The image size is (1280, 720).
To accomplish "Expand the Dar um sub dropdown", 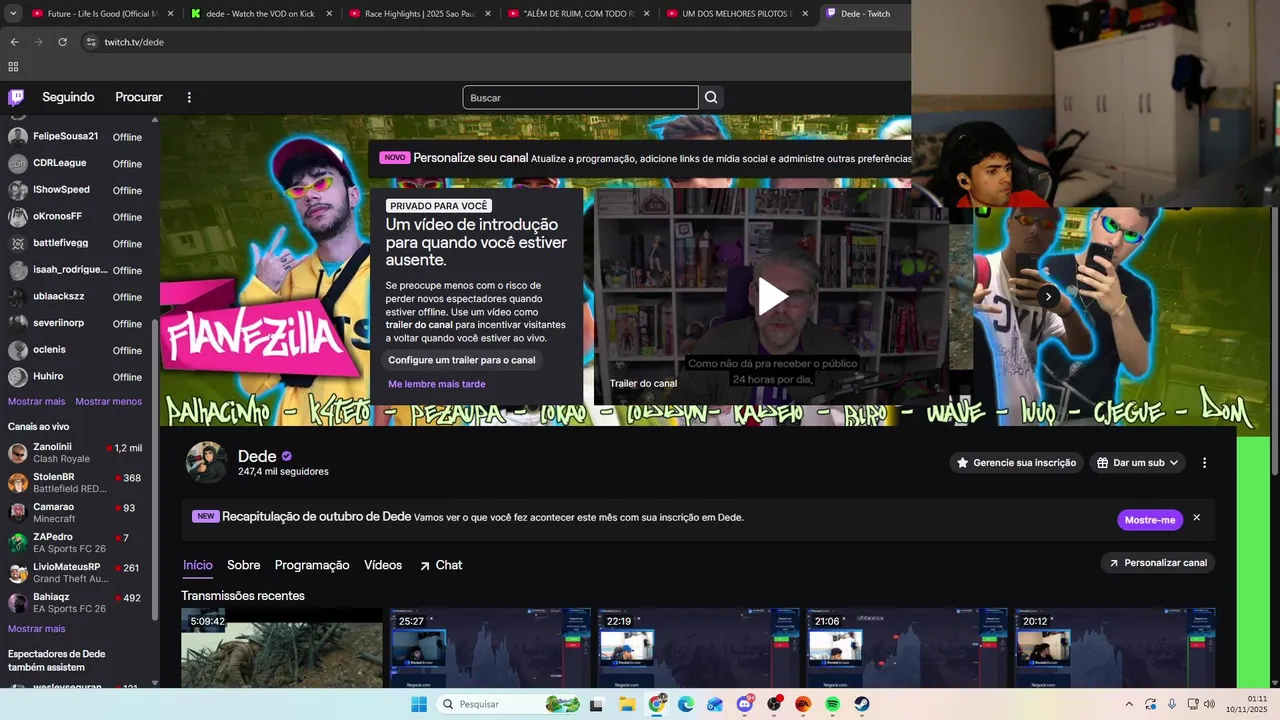I will pyautogui.click(x=1138, y=463).
